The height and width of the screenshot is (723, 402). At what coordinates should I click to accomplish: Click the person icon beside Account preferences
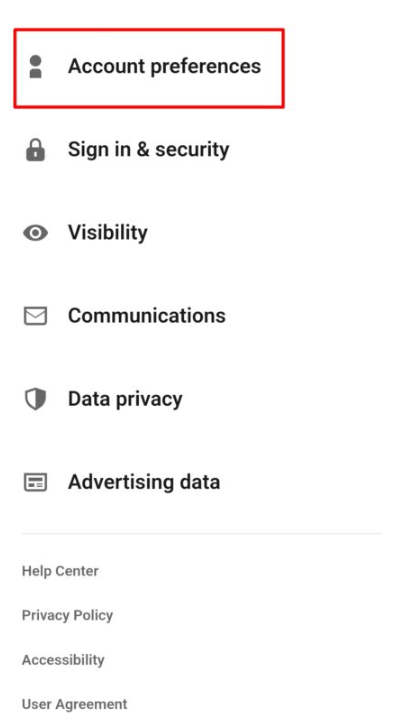35,67
